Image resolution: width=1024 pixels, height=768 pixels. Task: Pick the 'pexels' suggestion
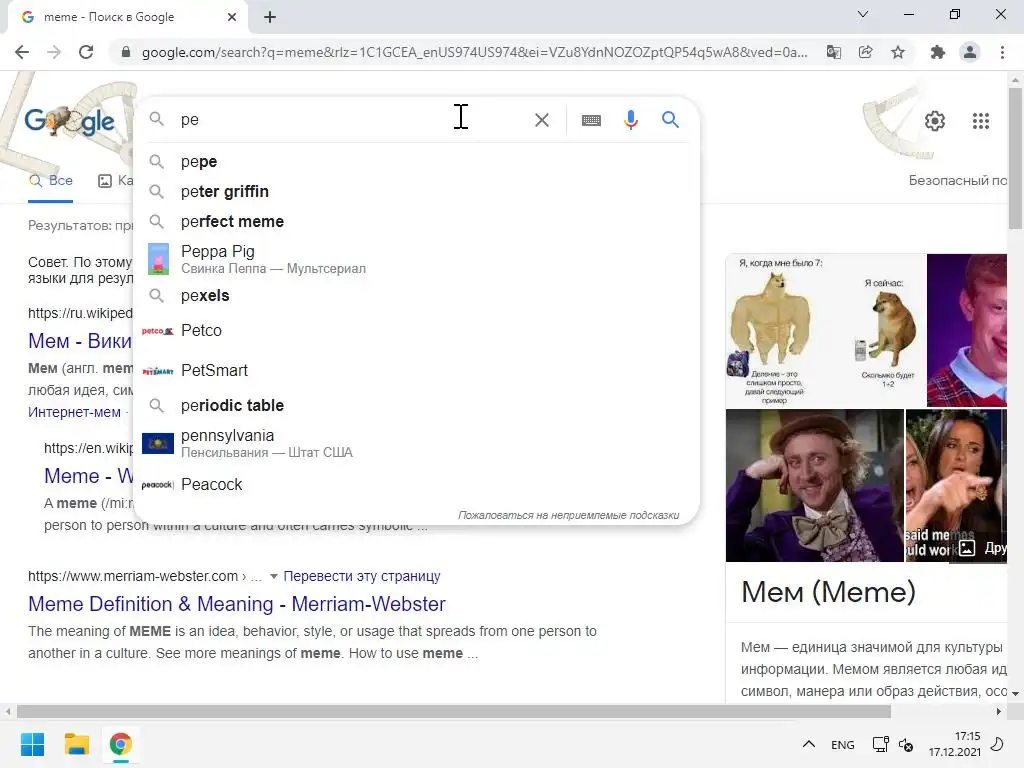tap(416, 296)
